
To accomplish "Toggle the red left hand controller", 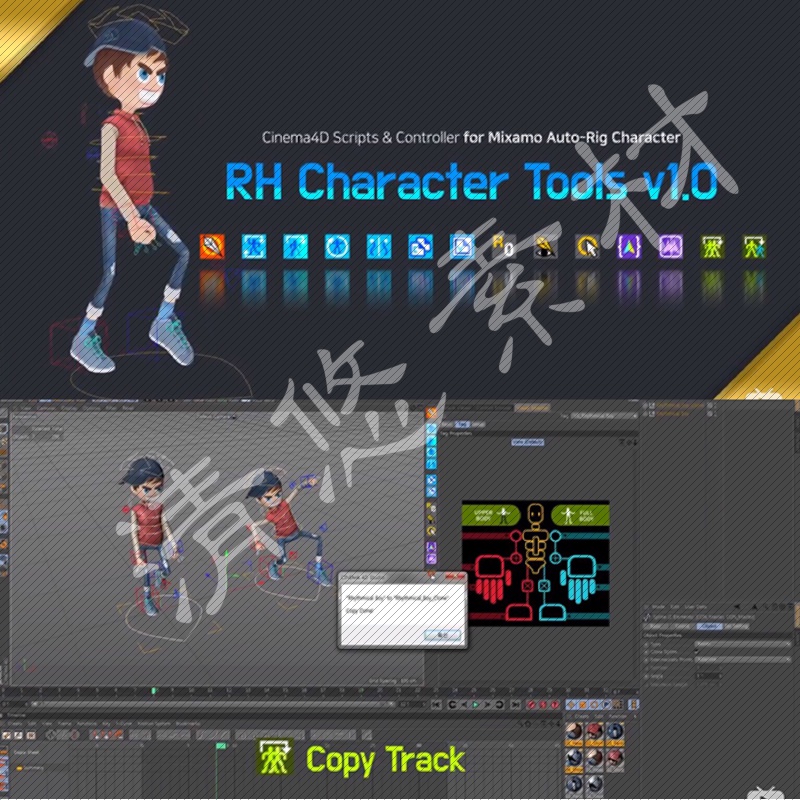I will pos(492,577).
